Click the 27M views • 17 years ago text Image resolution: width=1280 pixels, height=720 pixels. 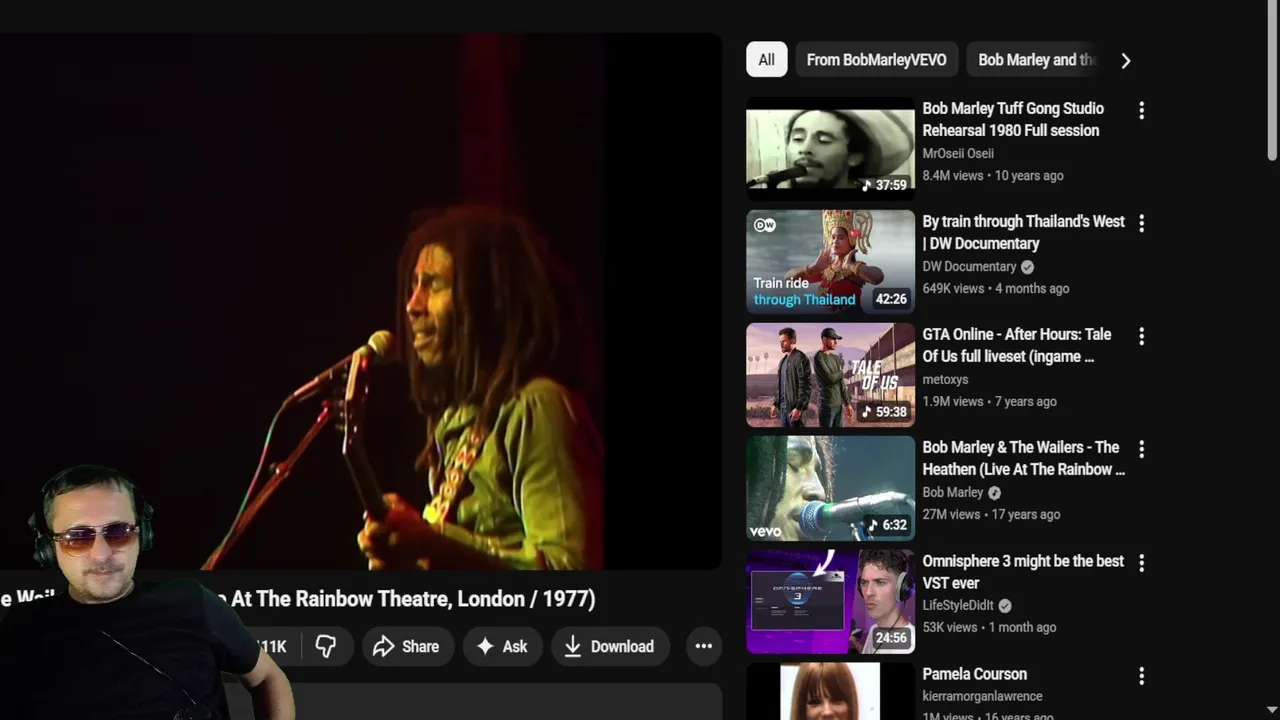(x=991, y=514)
